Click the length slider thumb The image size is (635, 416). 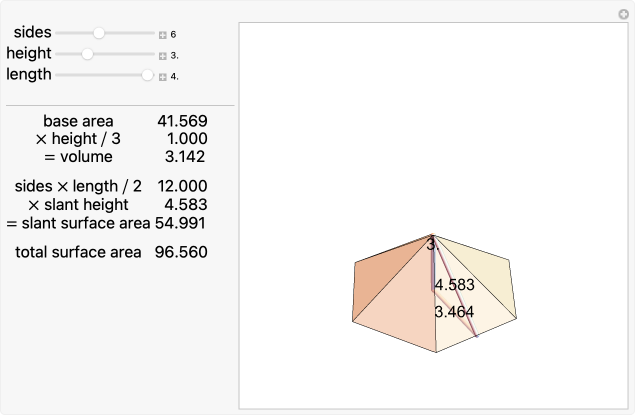[x=148, y=75]
